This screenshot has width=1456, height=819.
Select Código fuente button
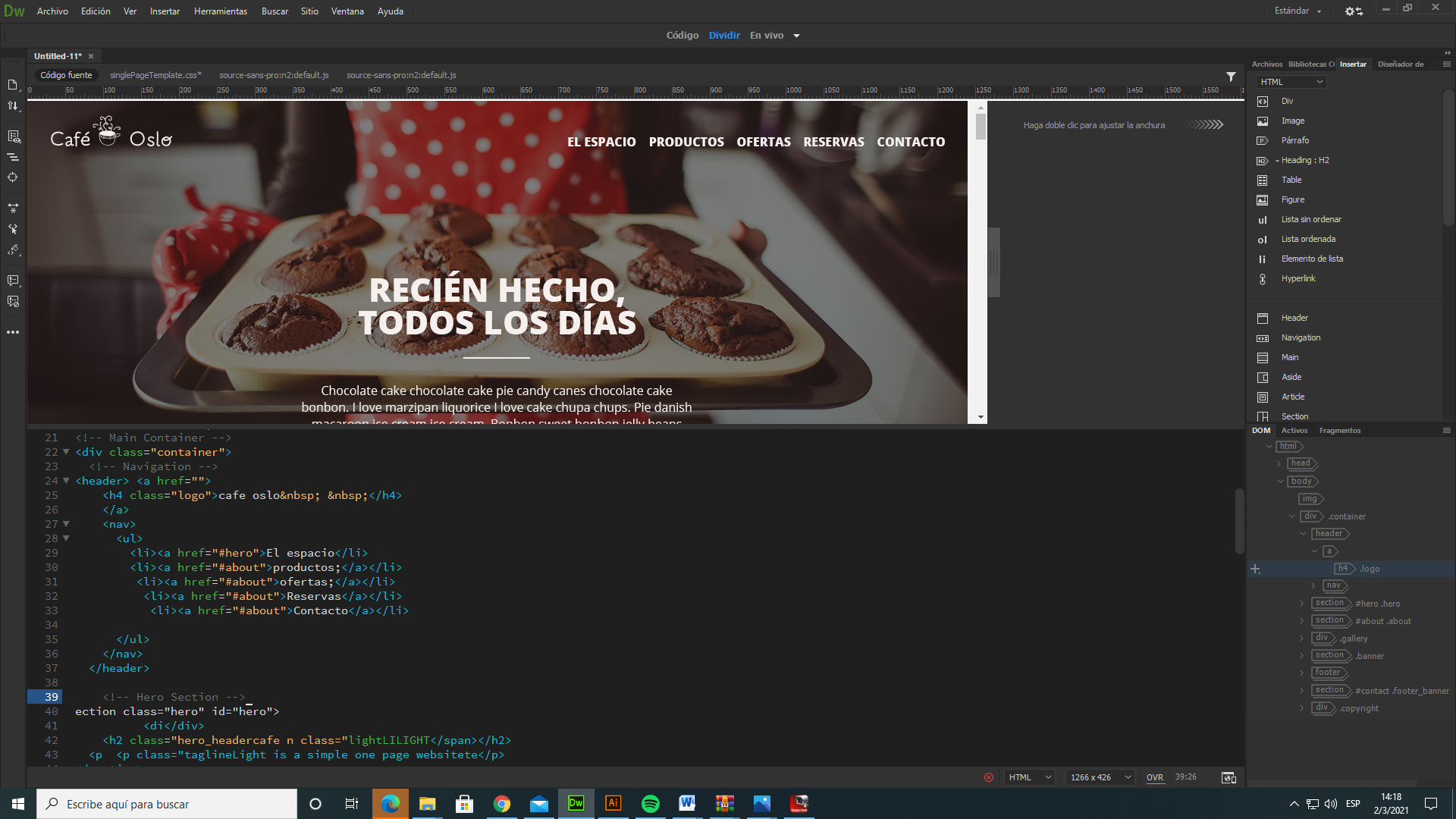[66, 75]
